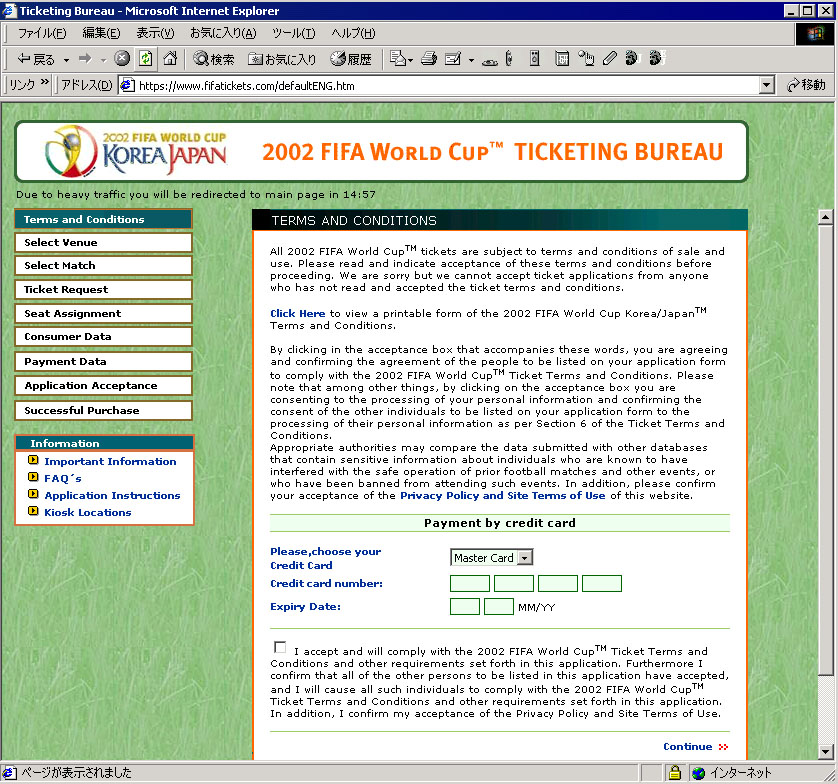Stop page loading with the X icon
The height and width of the screenshot is (784, 838).
[x=122, y=58]
